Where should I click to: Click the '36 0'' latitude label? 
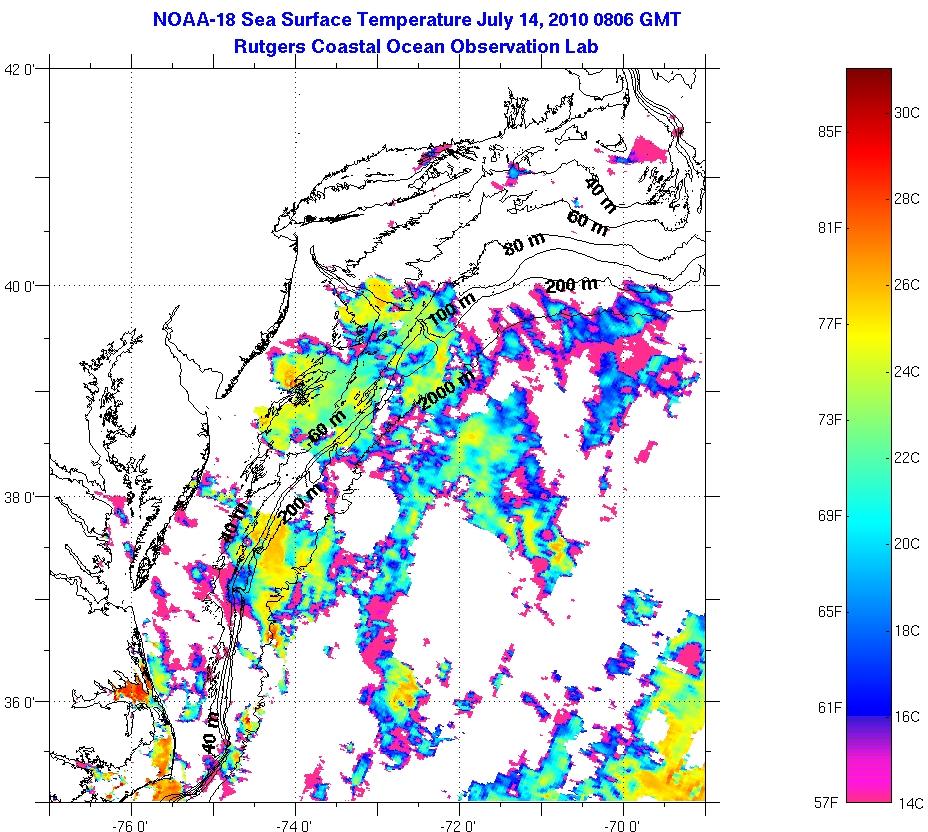pyautogui.click(x=20, y=702)
